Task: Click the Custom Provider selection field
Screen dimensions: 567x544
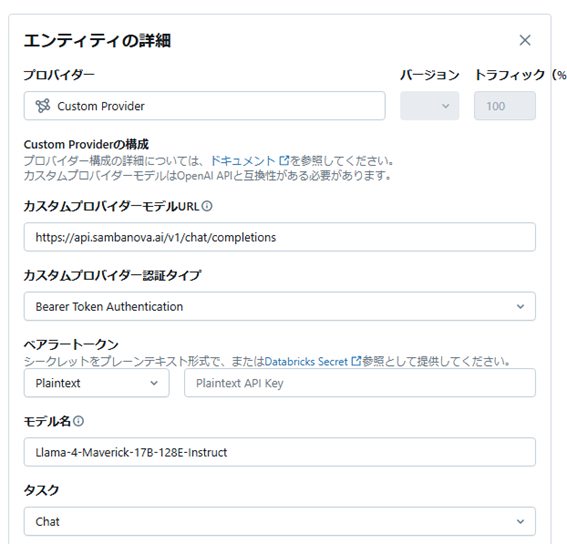Action: (x=205, y=106)
